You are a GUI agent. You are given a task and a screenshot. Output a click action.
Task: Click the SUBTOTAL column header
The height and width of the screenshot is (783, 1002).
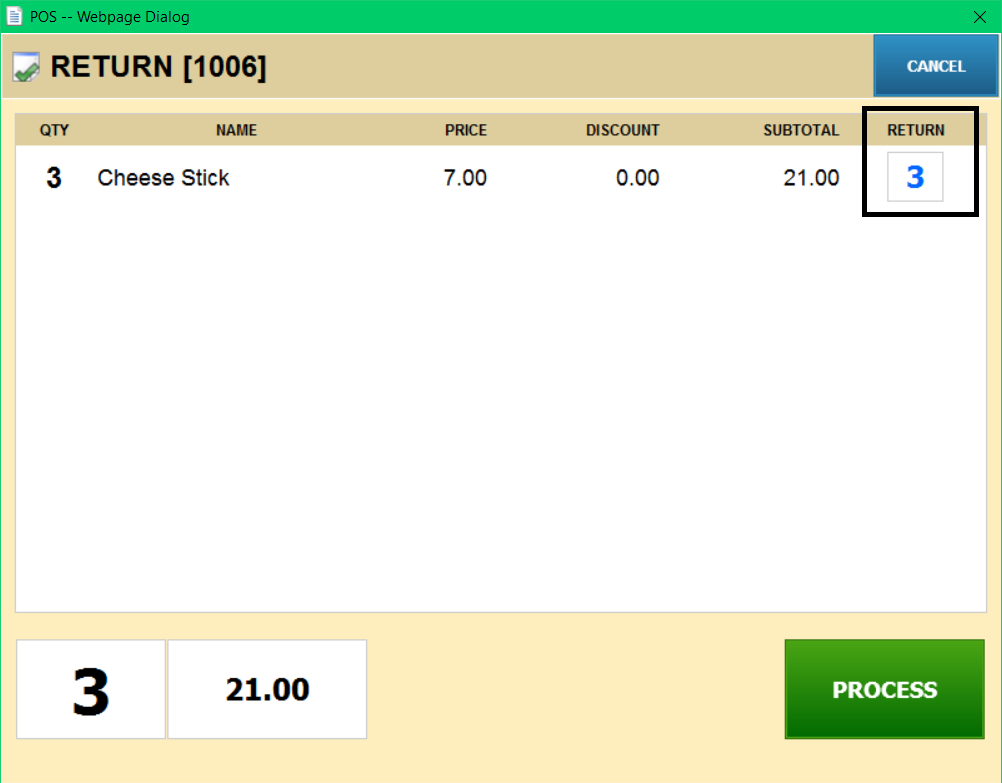click(801, 130)
